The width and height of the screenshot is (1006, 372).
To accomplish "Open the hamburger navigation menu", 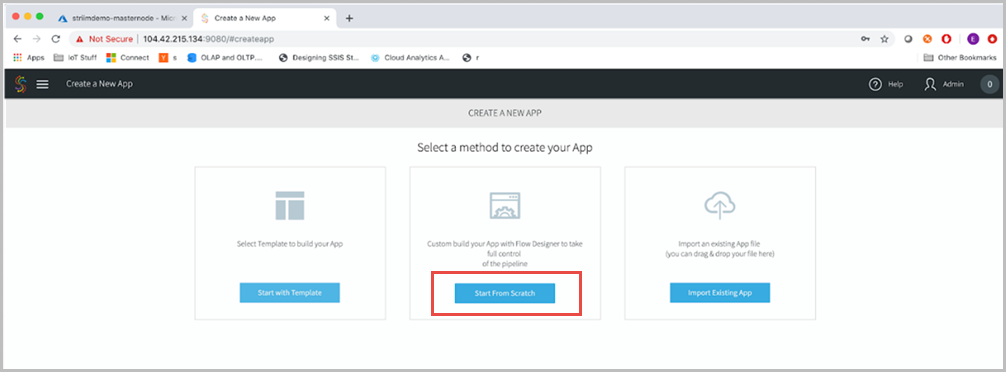I will tap(42, 84).
